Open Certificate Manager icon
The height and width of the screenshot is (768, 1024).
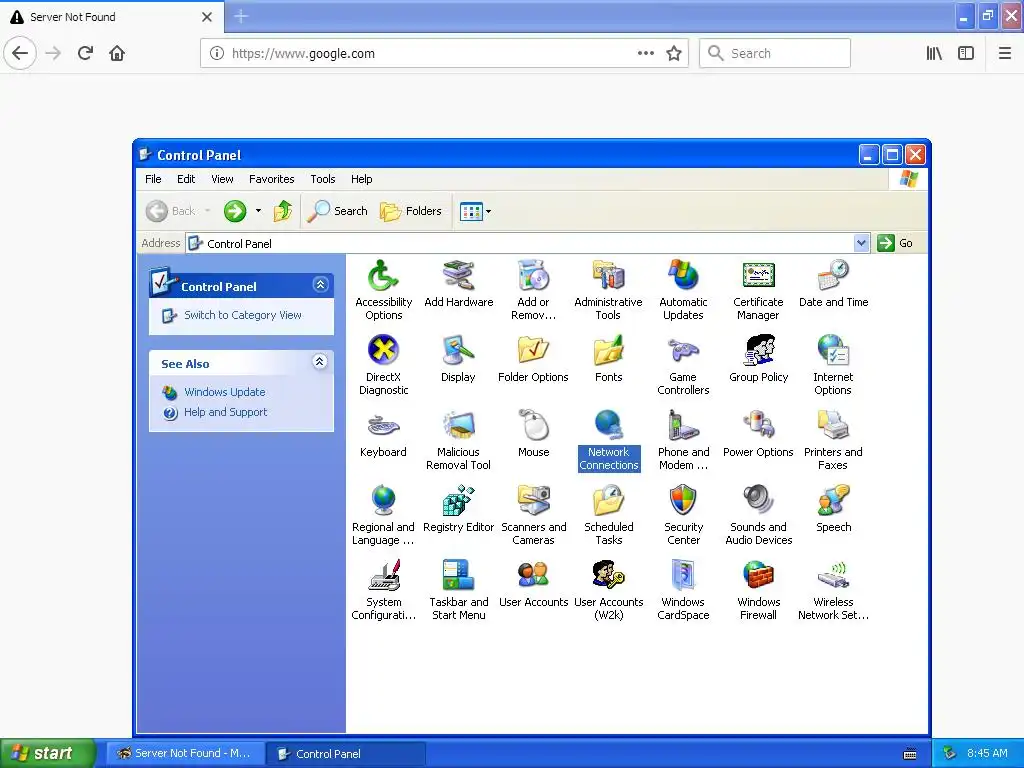[x=758, y=289]
